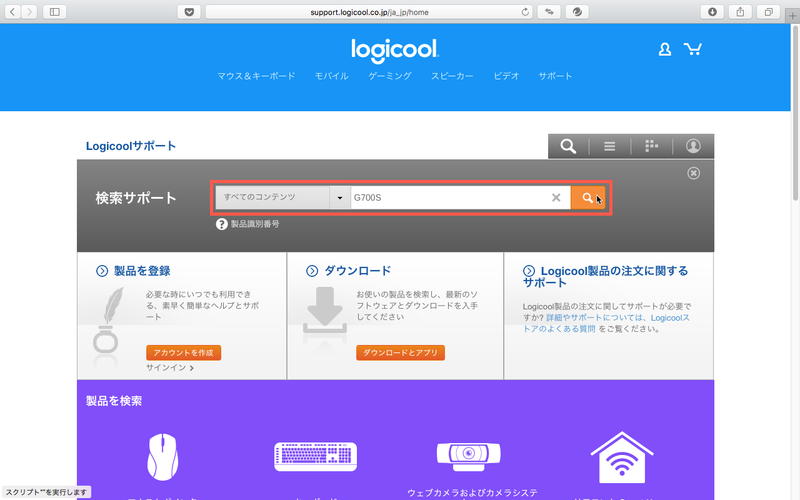
Task: Open ビデオ menu
Action: [x=506, y=76]
